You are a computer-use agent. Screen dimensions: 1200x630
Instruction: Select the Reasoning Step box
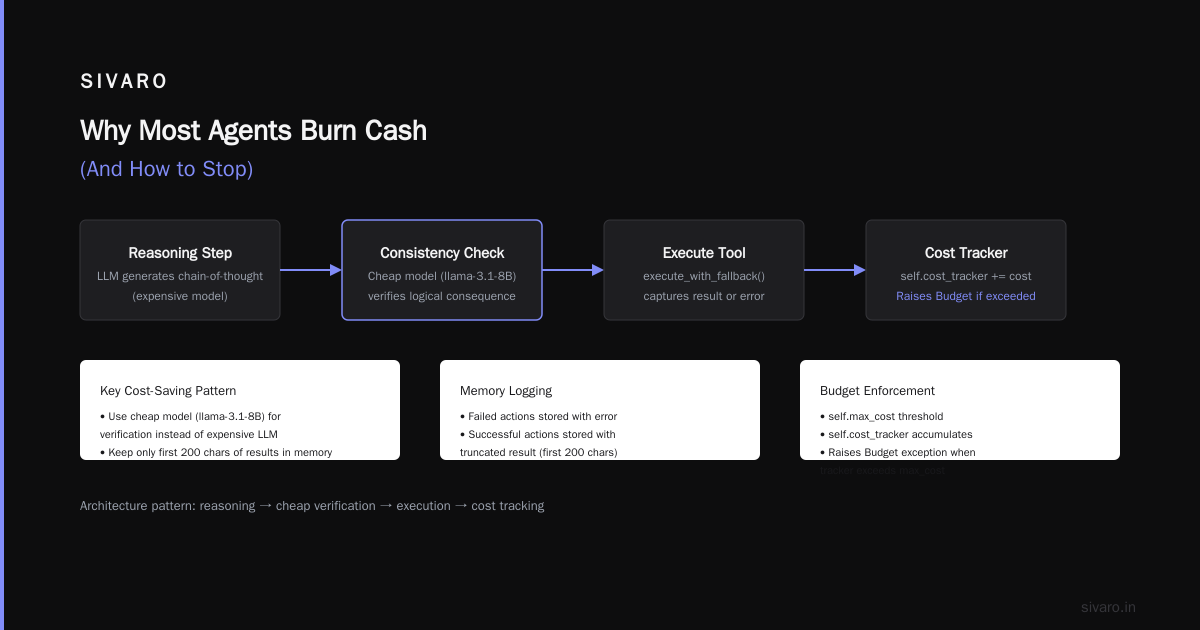(x=180, y=270)
